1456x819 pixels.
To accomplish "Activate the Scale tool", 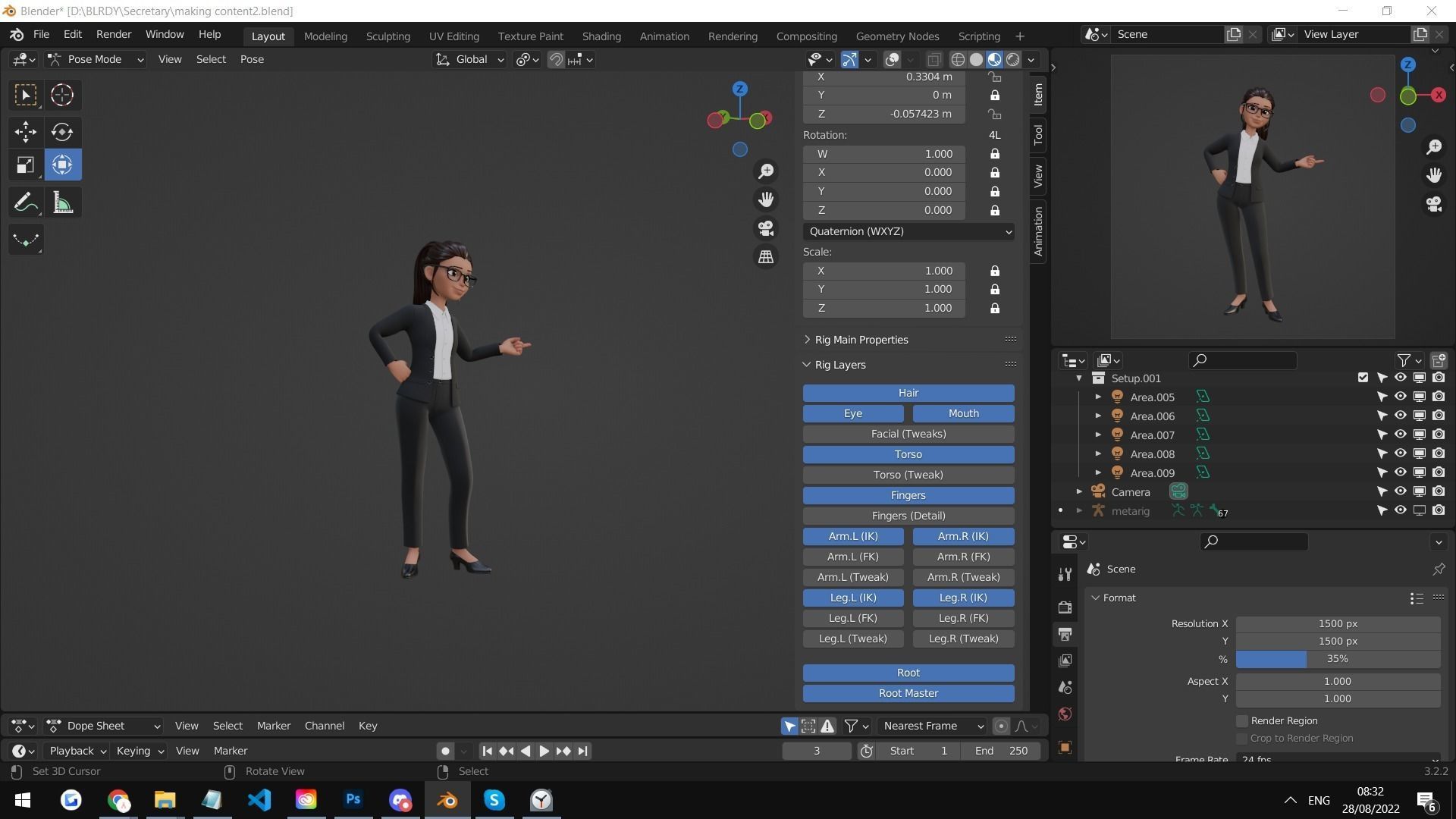I will [26, 165].
